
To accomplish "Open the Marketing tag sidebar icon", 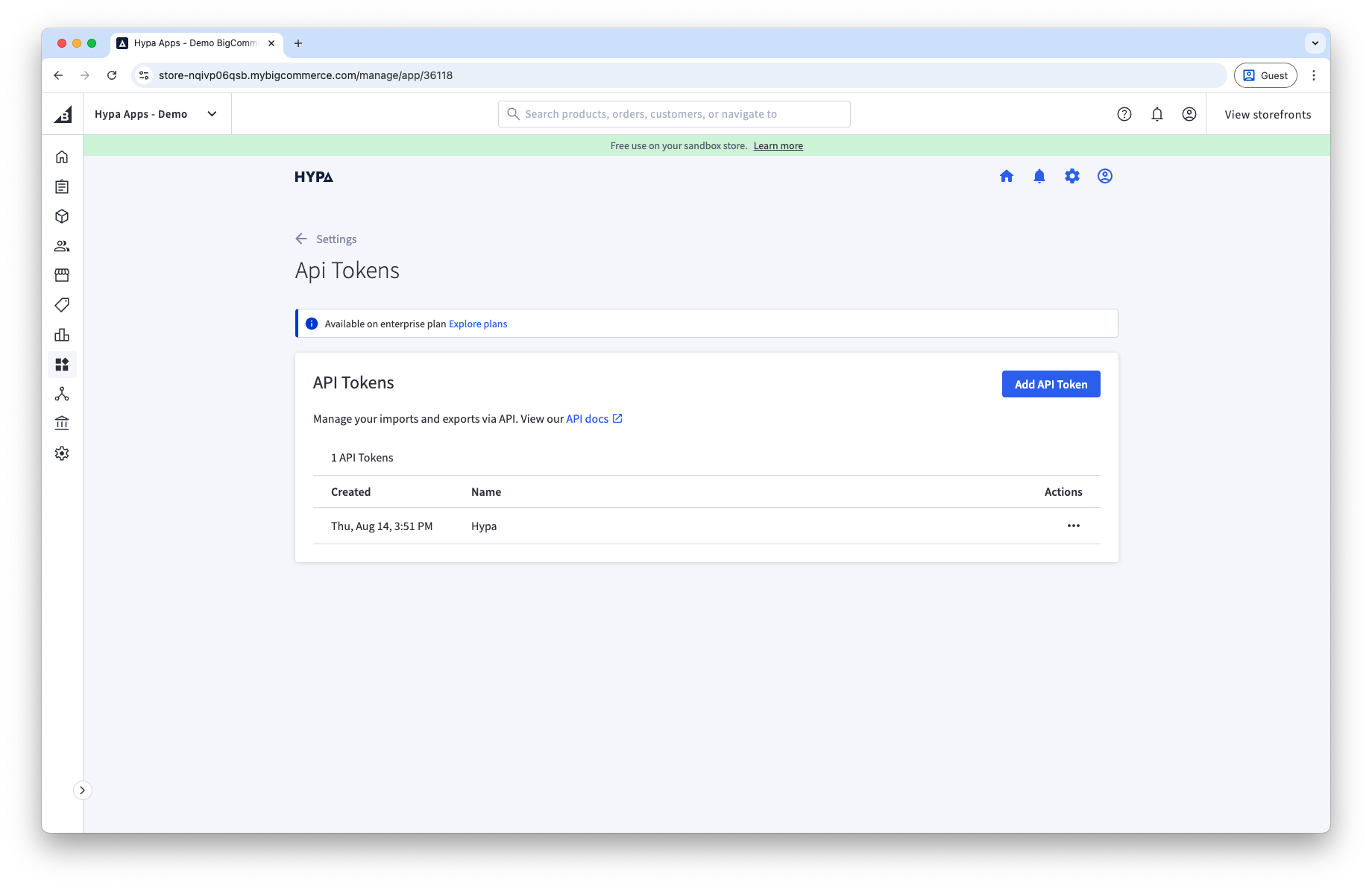I will [x=62, y=305].
